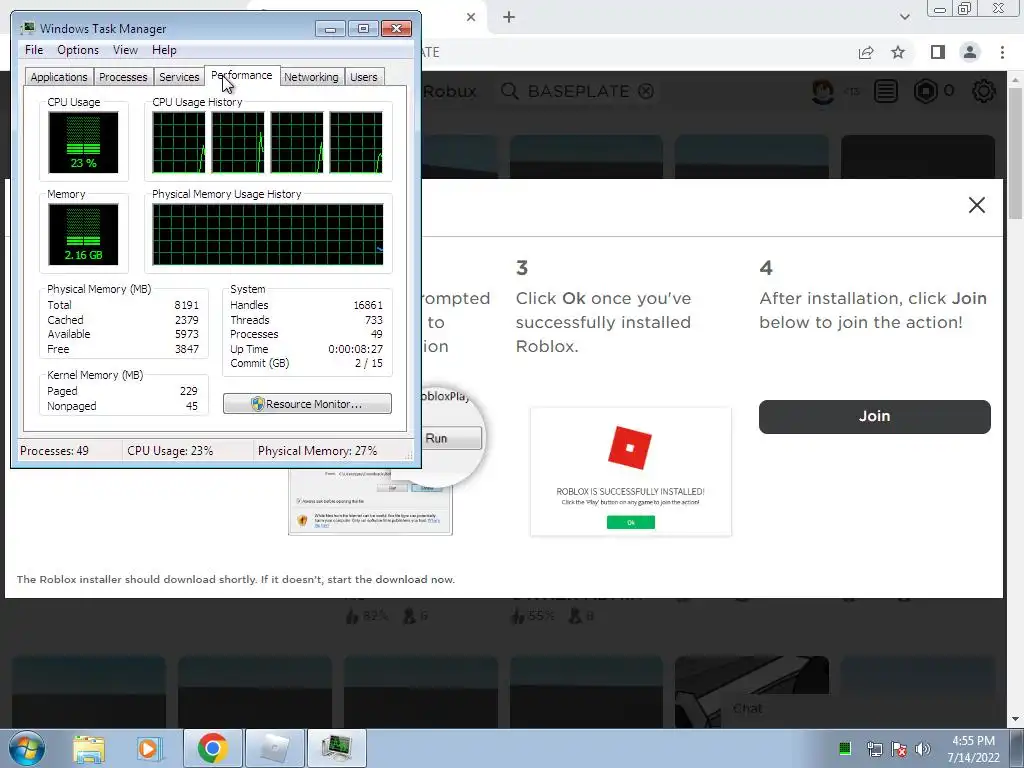
Task: Open the volume speaker tray icon
Action: [922, 748]
